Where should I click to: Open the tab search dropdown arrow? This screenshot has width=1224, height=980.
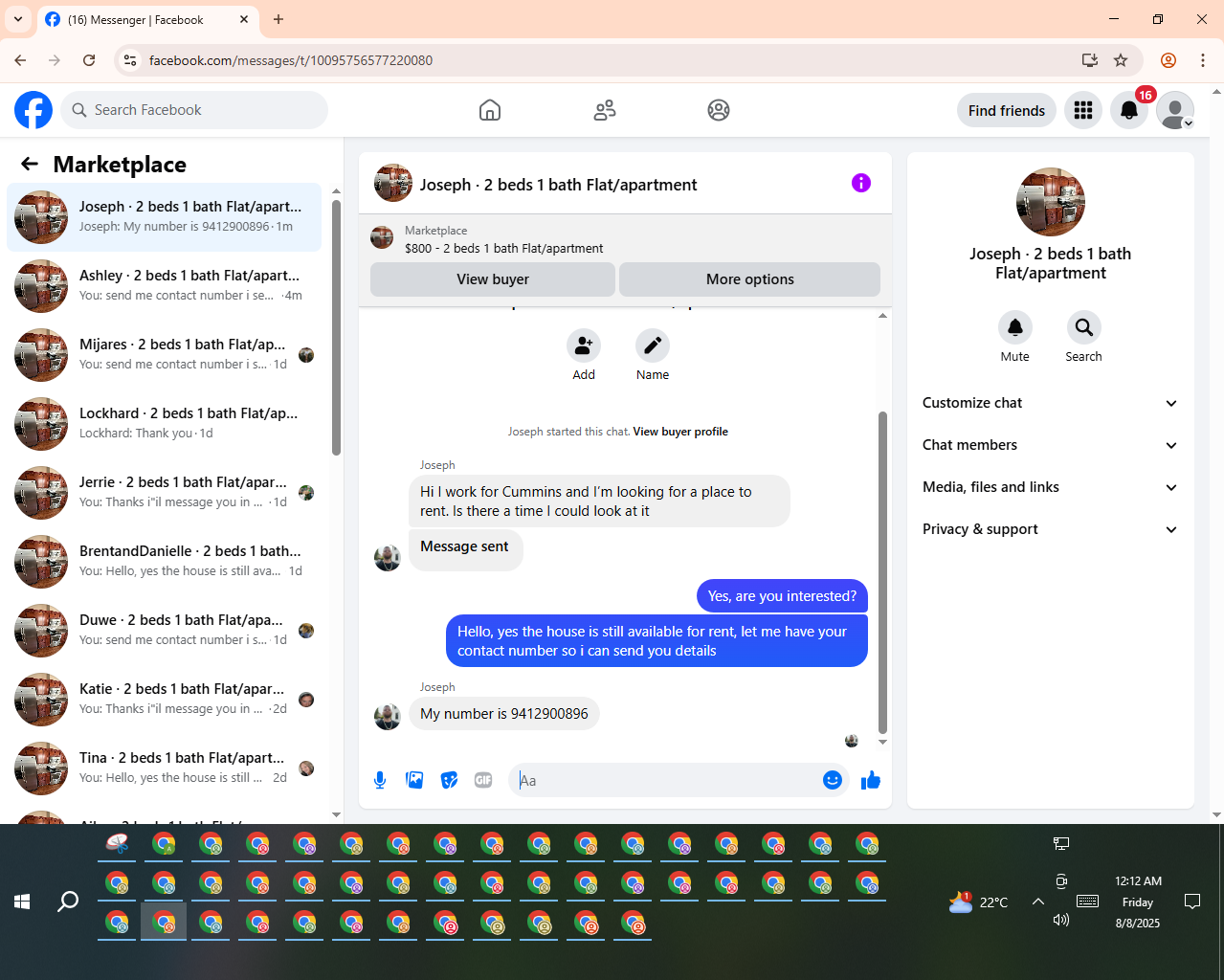(17, 19)
